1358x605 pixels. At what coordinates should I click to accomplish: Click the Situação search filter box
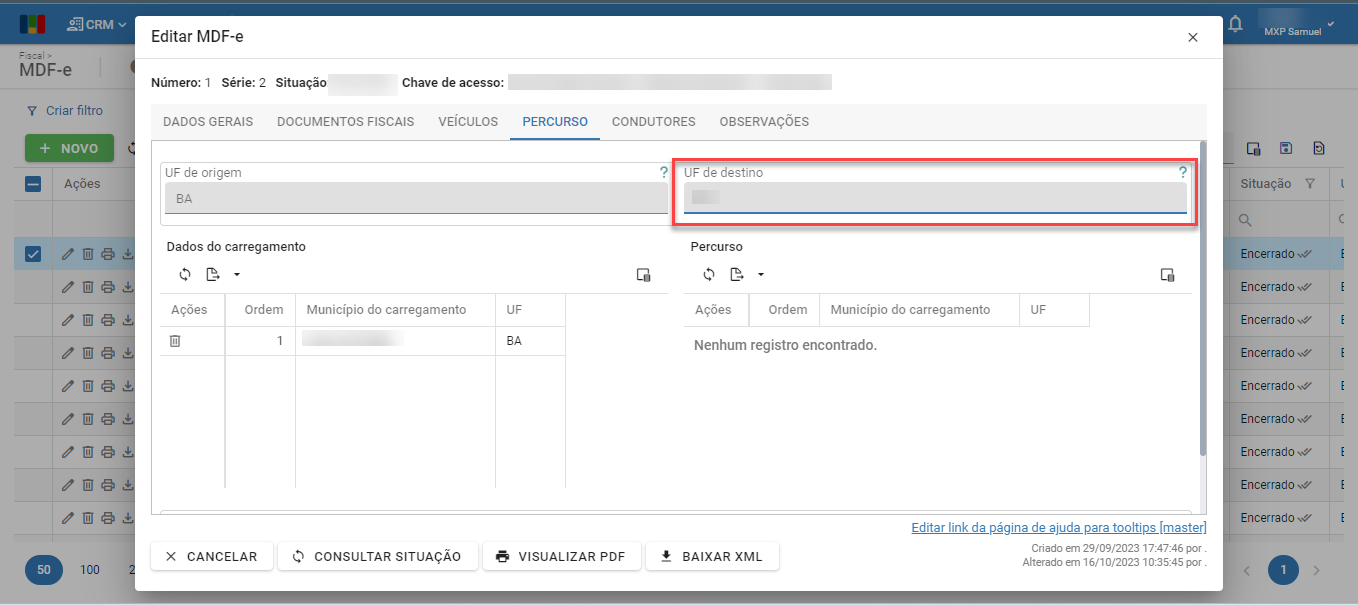coord(1280,219)
